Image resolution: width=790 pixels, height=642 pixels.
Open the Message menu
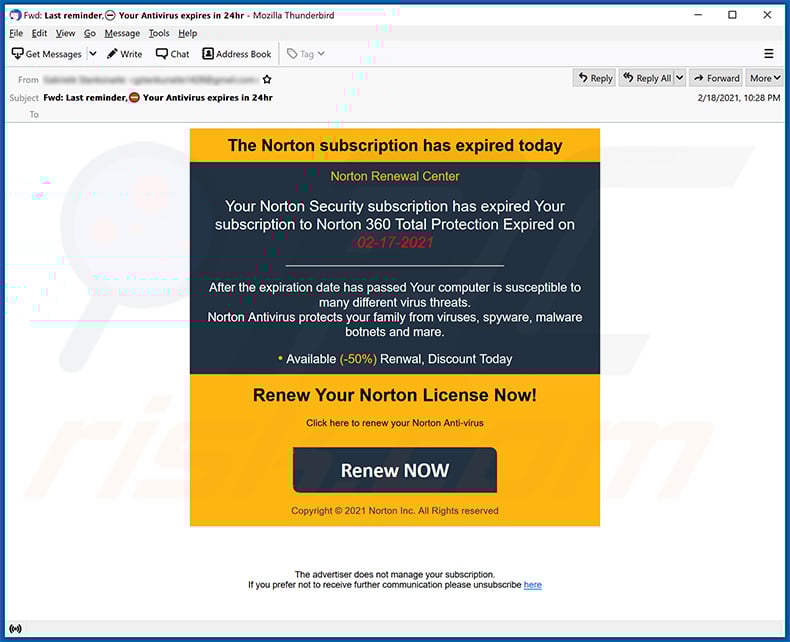point(122,33)
